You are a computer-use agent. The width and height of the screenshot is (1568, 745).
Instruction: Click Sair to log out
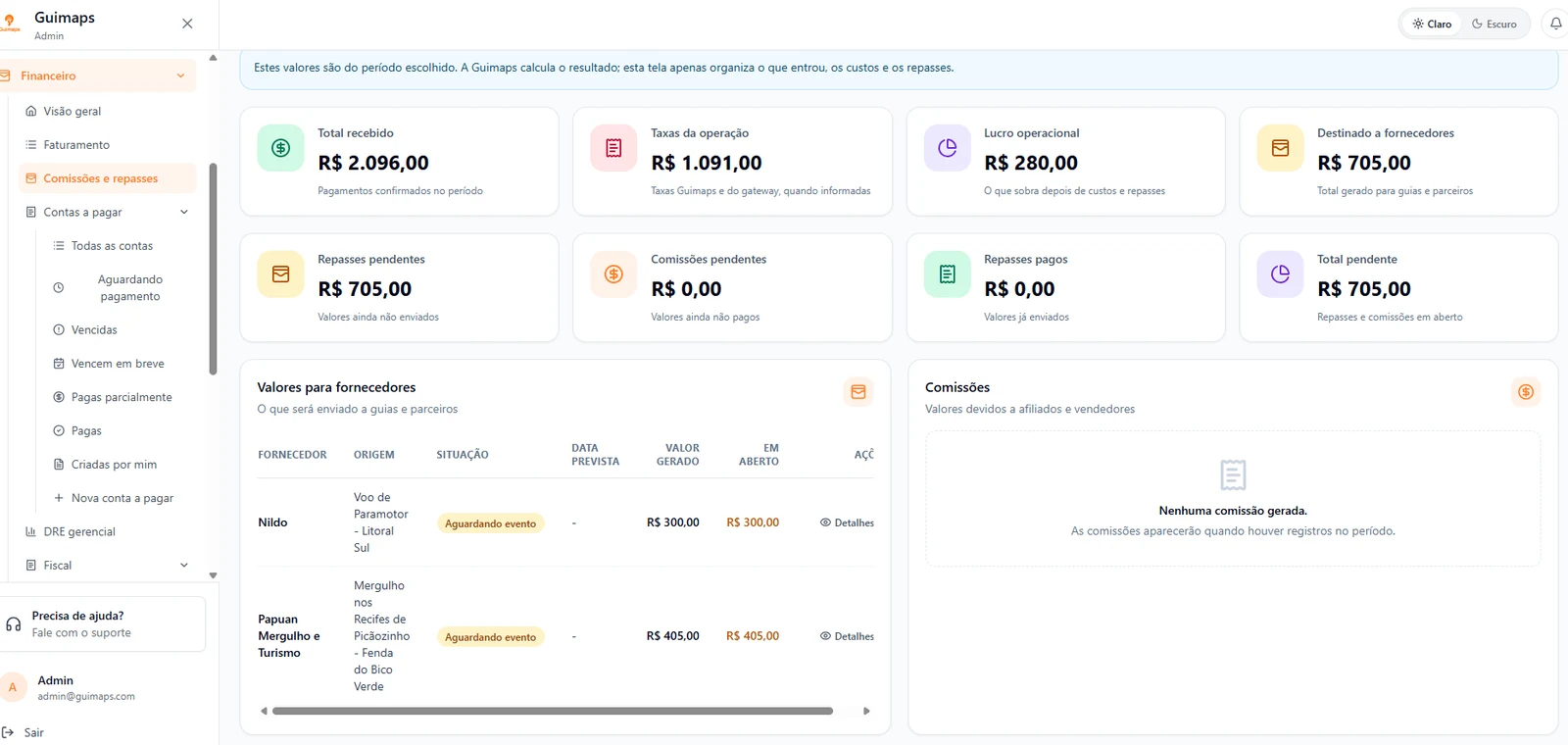point(24,732)
